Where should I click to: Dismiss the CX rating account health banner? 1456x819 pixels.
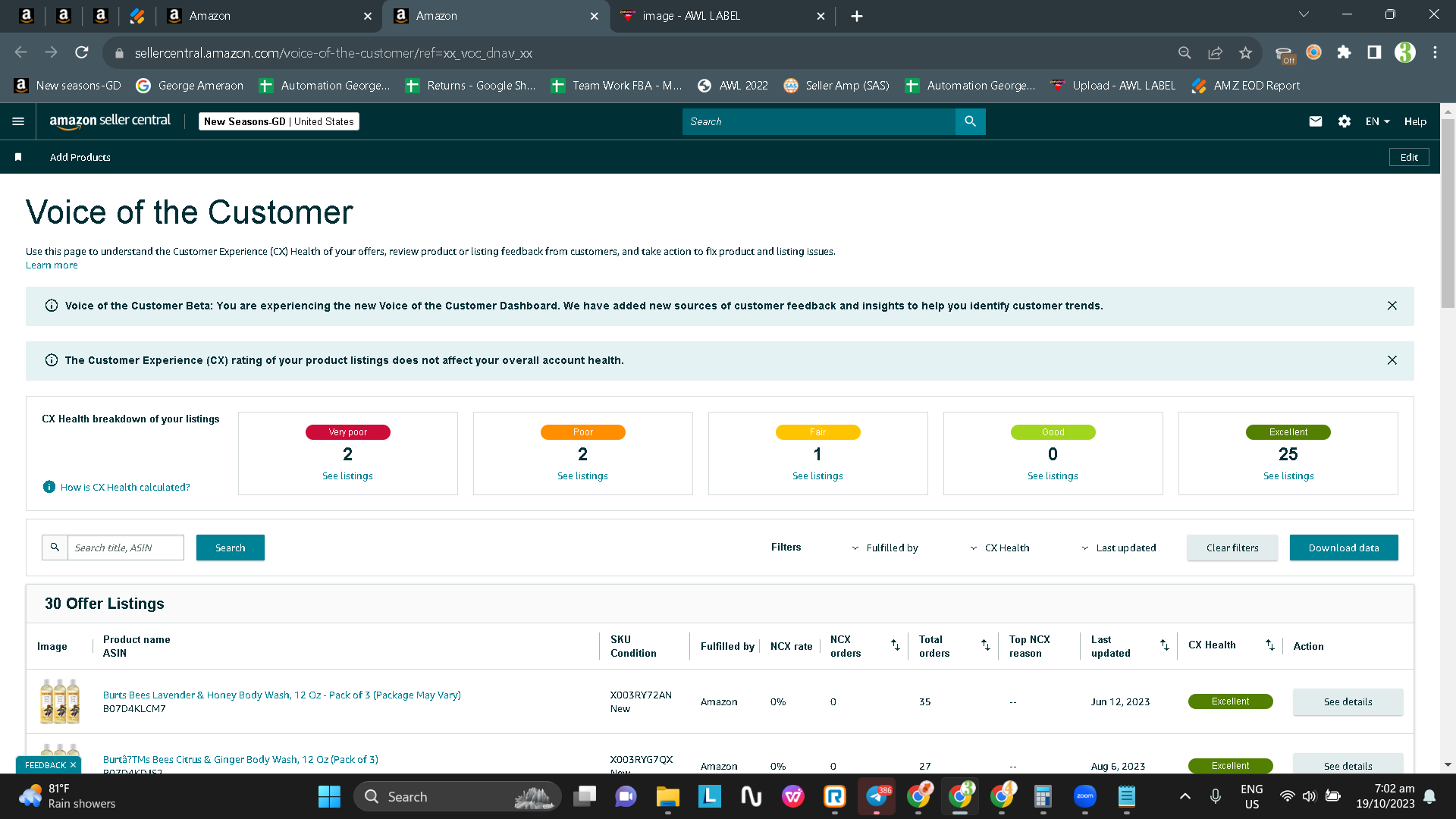tap(1392, 360)
